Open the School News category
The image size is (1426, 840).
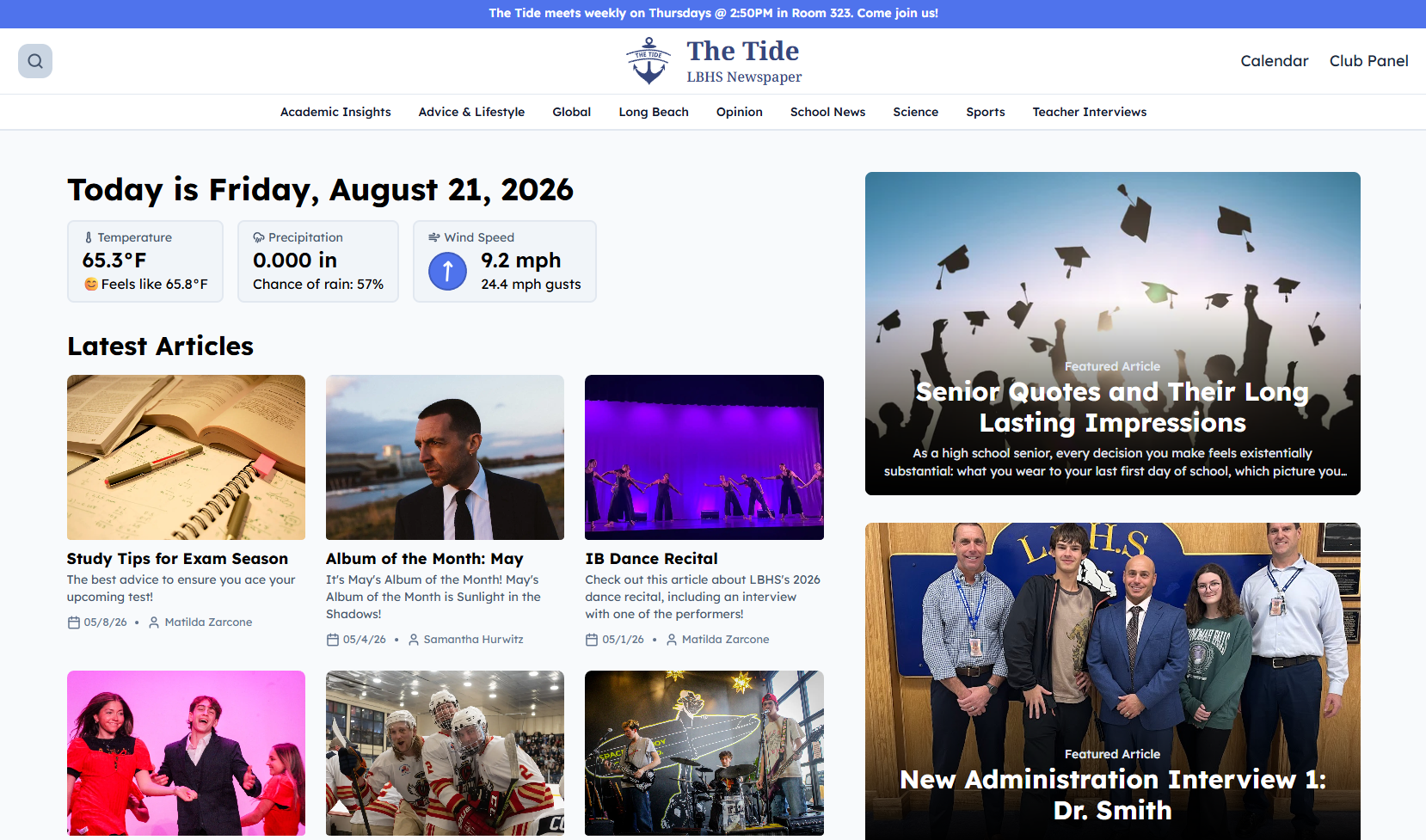point(828,112)
